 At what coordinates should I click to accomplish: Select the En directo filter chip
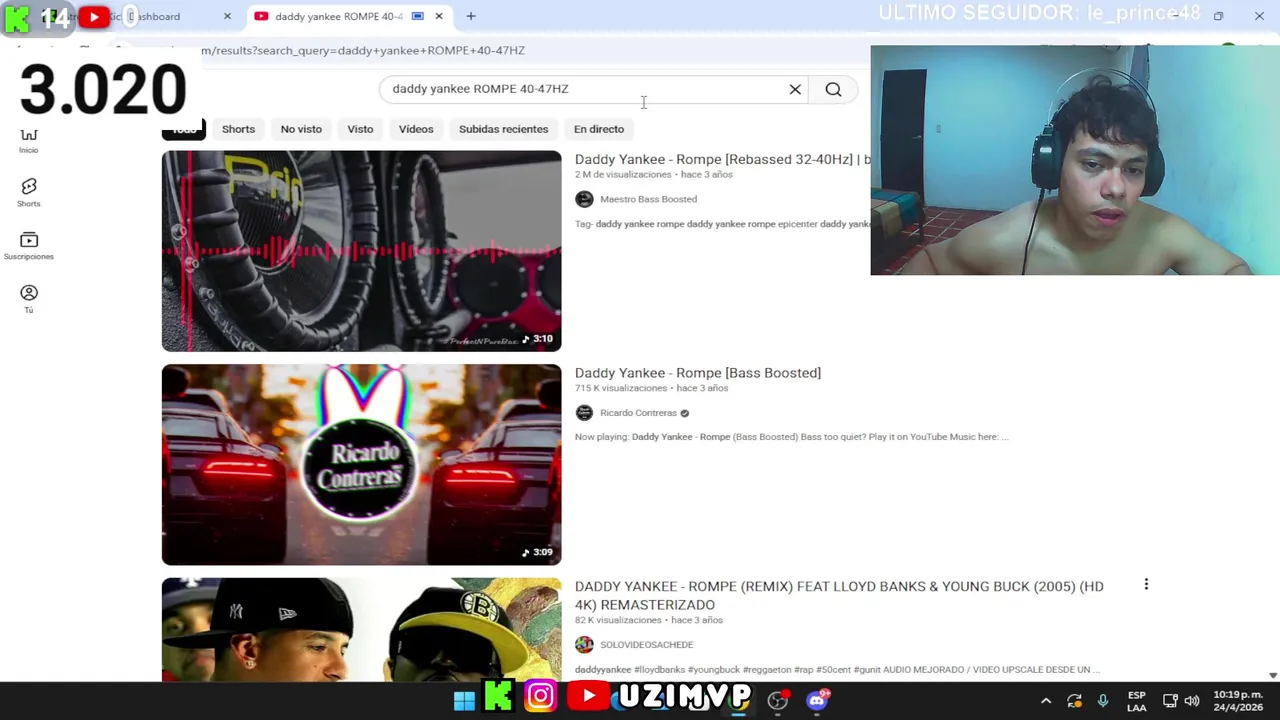pos(599,129)
